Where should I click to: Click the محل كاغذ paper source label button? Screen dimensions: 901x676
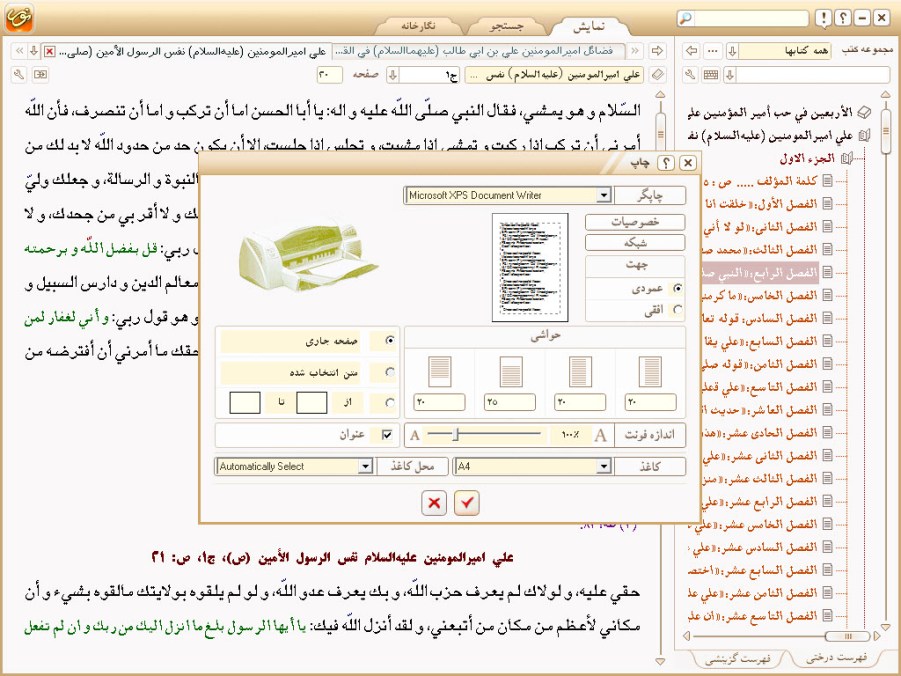(412, 466)
